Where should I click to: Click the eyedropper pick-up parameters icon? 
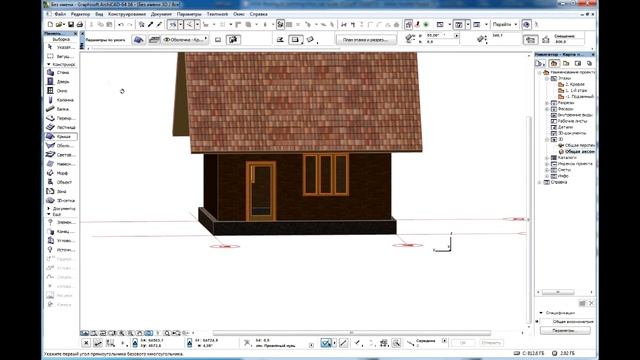[151, 25]
